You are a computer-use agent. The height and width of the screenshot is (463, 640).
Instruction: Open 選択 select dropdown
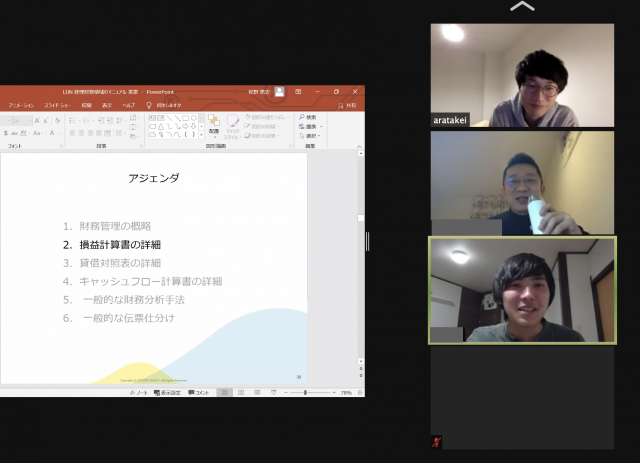[x=310, y=136]
